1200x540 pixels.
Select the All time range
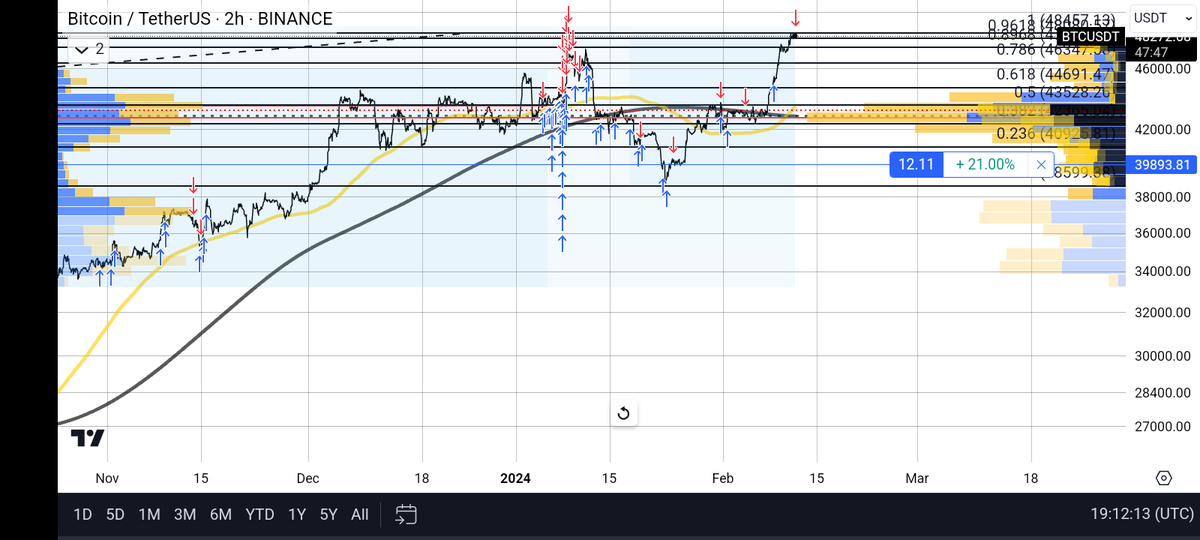point(360,515)
